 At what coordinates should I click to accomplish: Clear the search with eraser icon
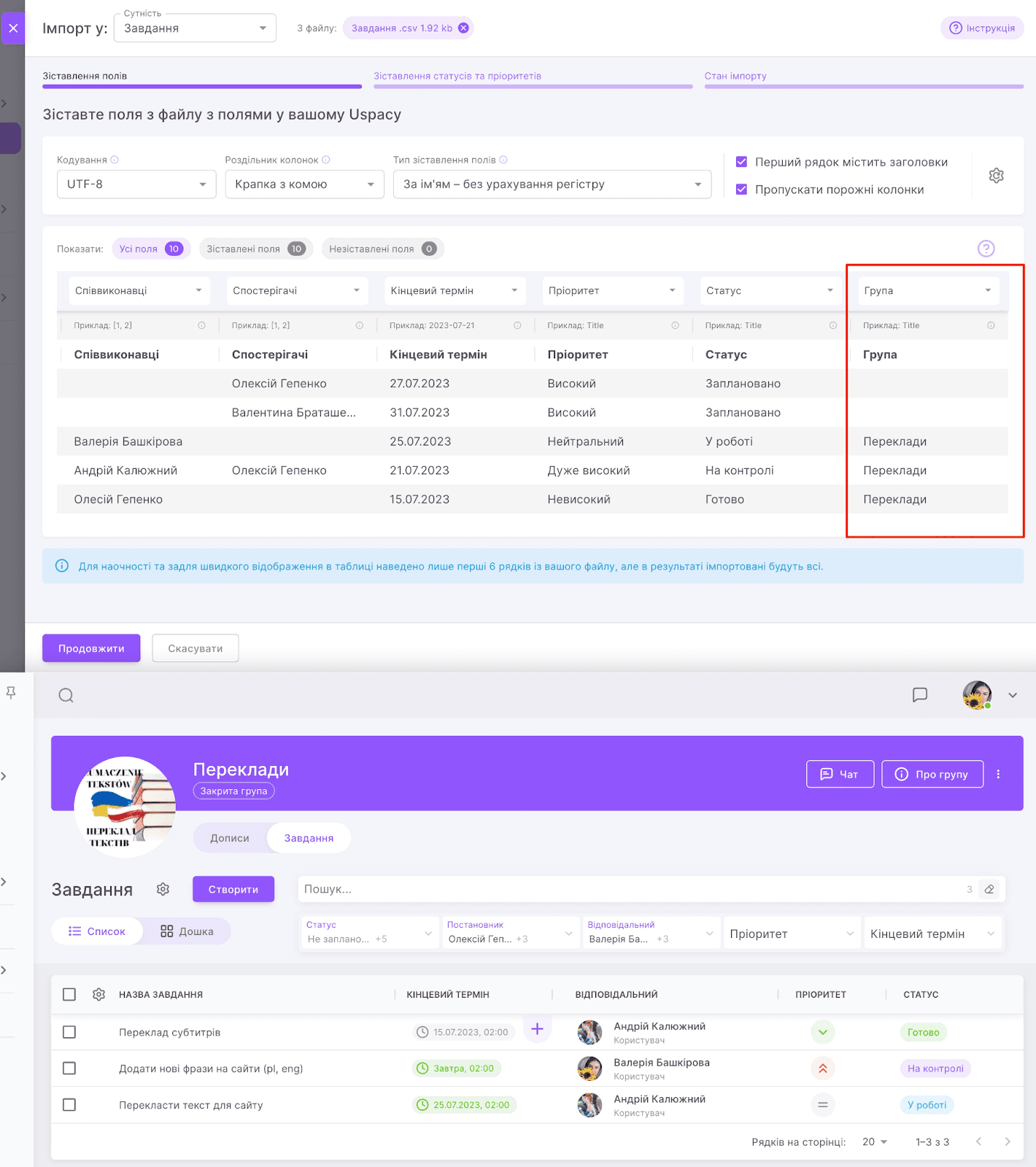click(989, 889)
